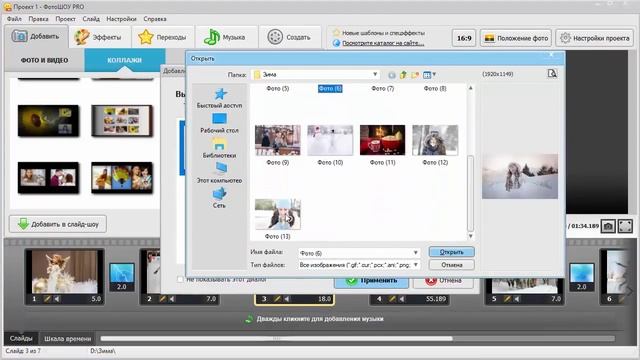Click the timeline horizontal scrollbar

[276, 338]
